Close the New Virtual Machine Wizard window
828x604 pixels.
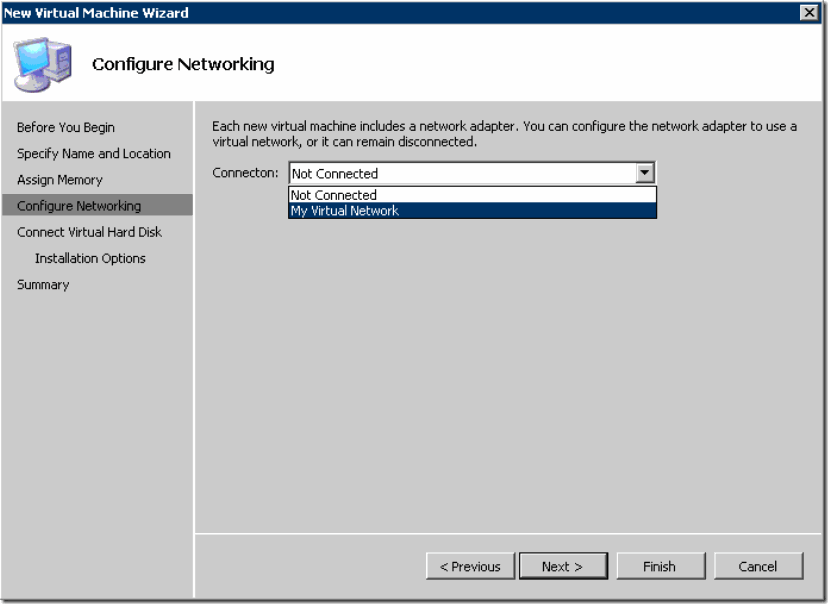(x=809, y=12)
